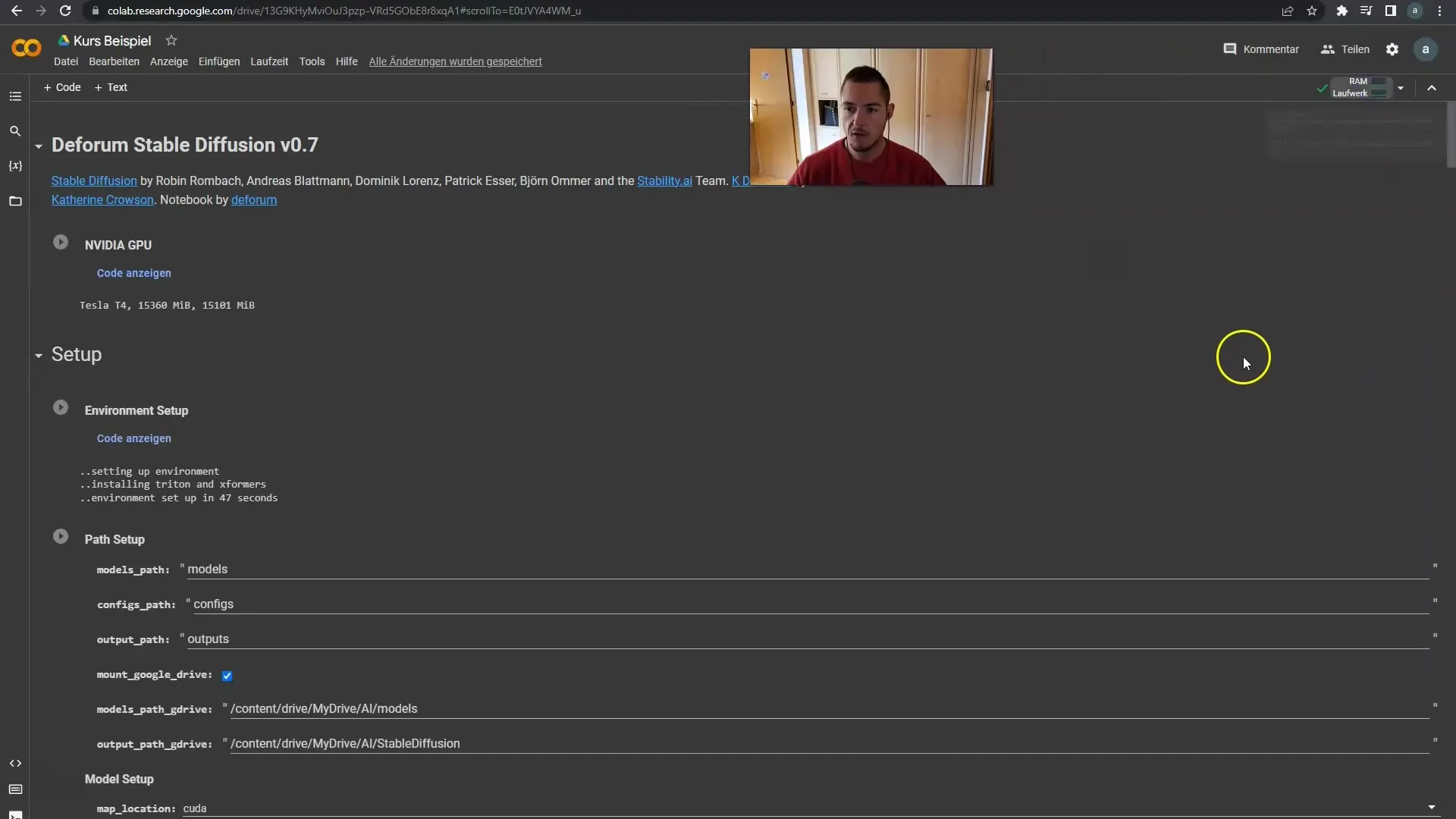This screenshot has height=819, width=1456.
Task: Open the Katherine Crowson link
Action: pyautogui.click(x=102, y=199)
